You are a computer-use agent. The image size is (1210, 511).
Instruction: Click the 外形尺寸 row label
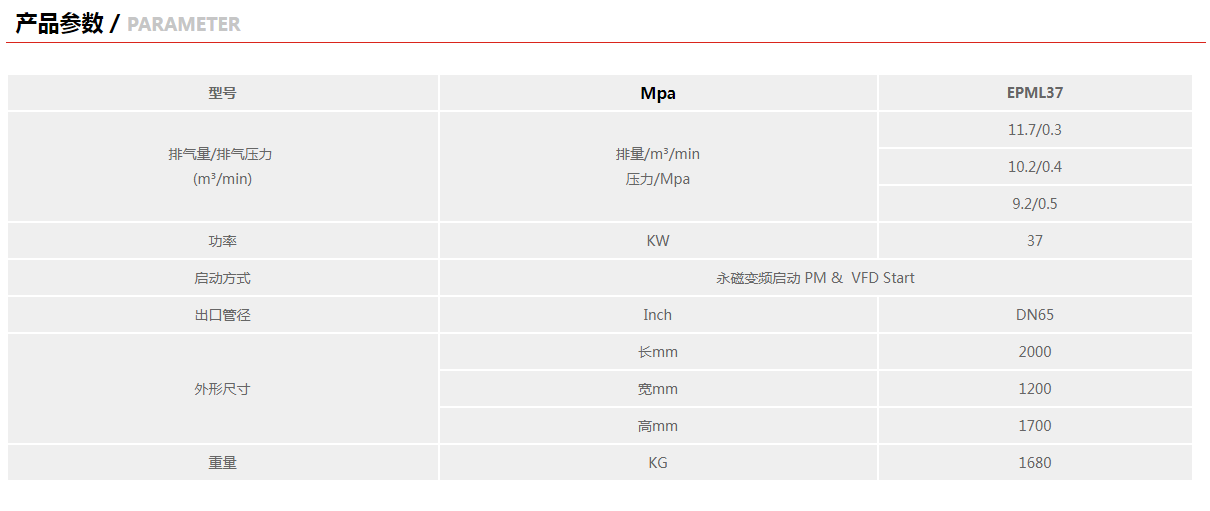tap(222, 389)
